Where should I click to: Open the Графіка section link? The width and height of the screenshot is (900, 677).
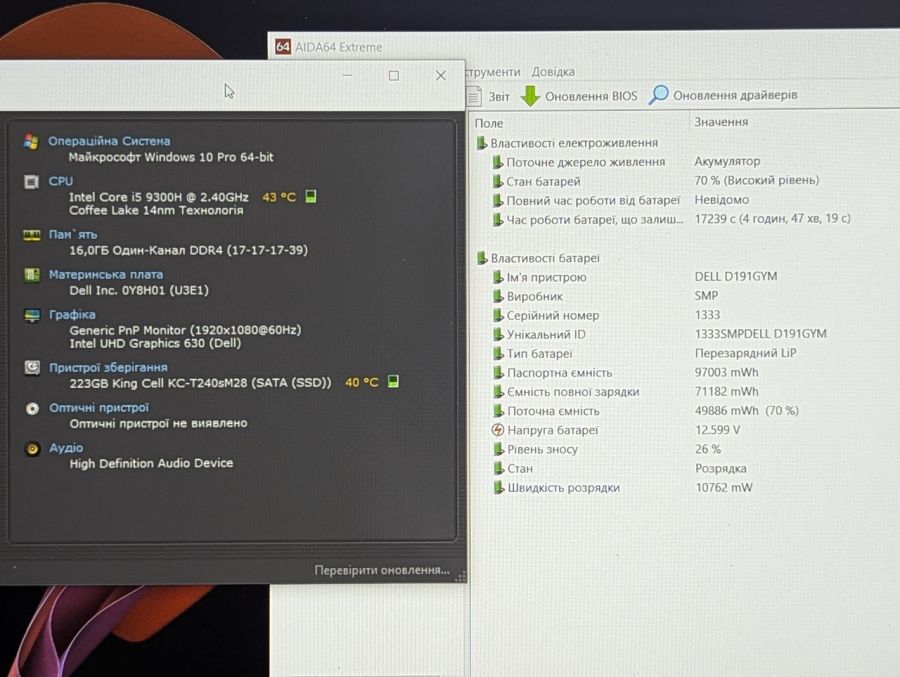pyautogui.click(x=72, y=315)
